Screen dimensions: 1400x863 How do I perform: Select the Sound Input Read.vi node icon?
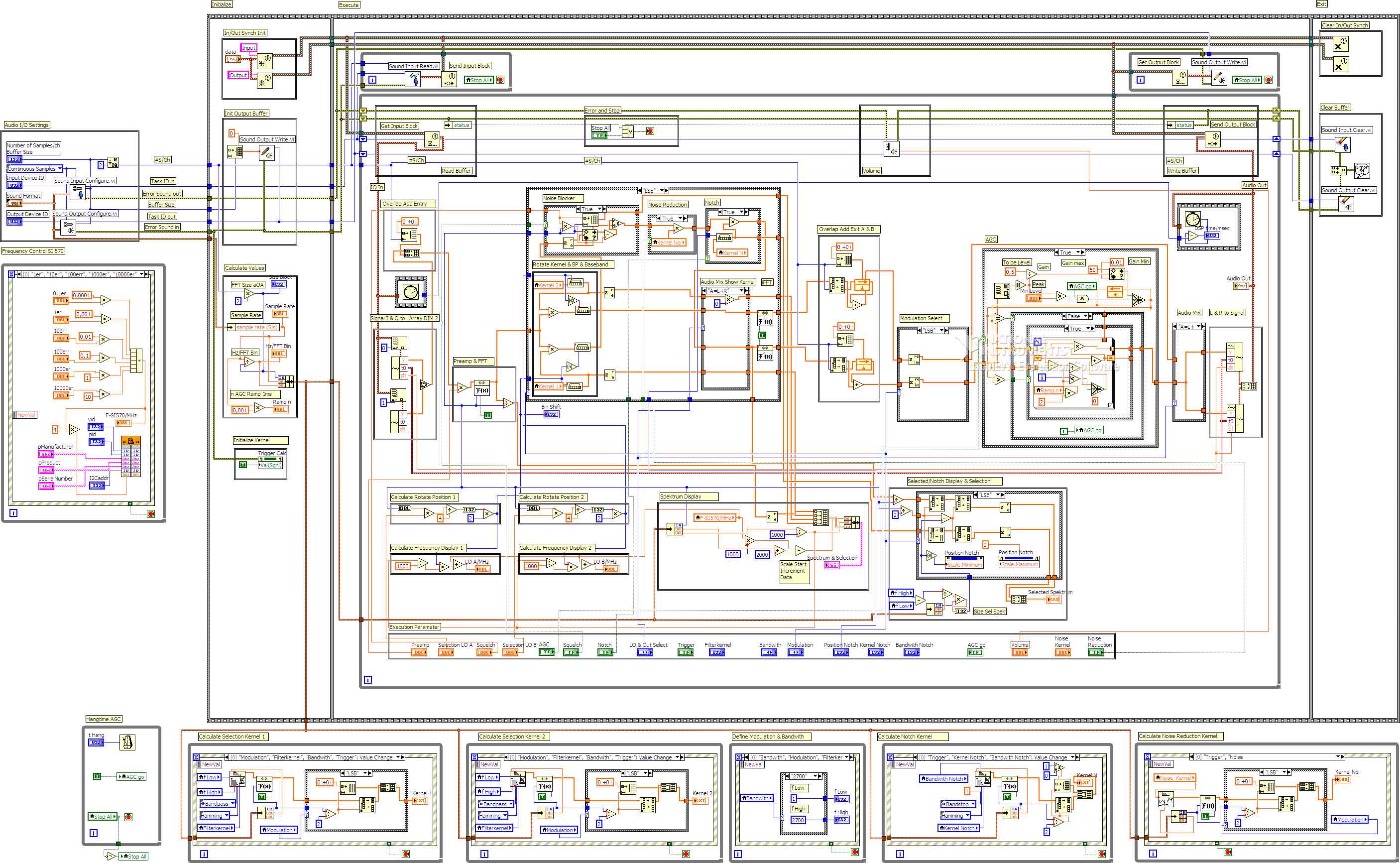tap(413, 79)
